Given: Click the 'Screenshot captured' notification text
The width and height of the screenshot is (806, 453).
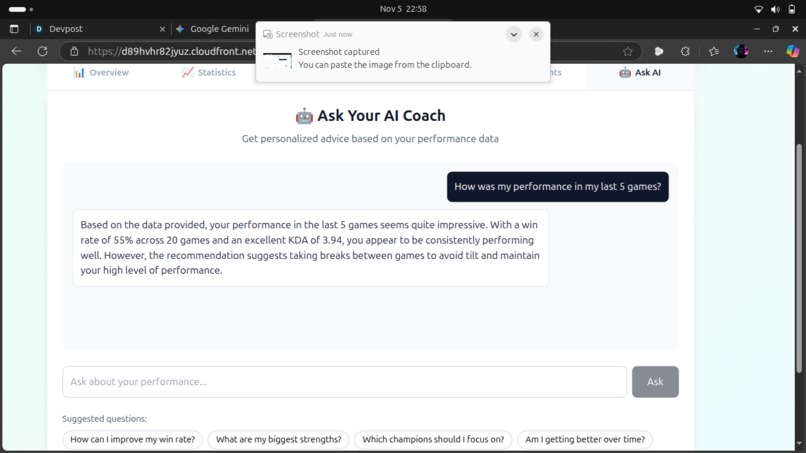Looking at the screenshot, I should (x=339, y=51).
